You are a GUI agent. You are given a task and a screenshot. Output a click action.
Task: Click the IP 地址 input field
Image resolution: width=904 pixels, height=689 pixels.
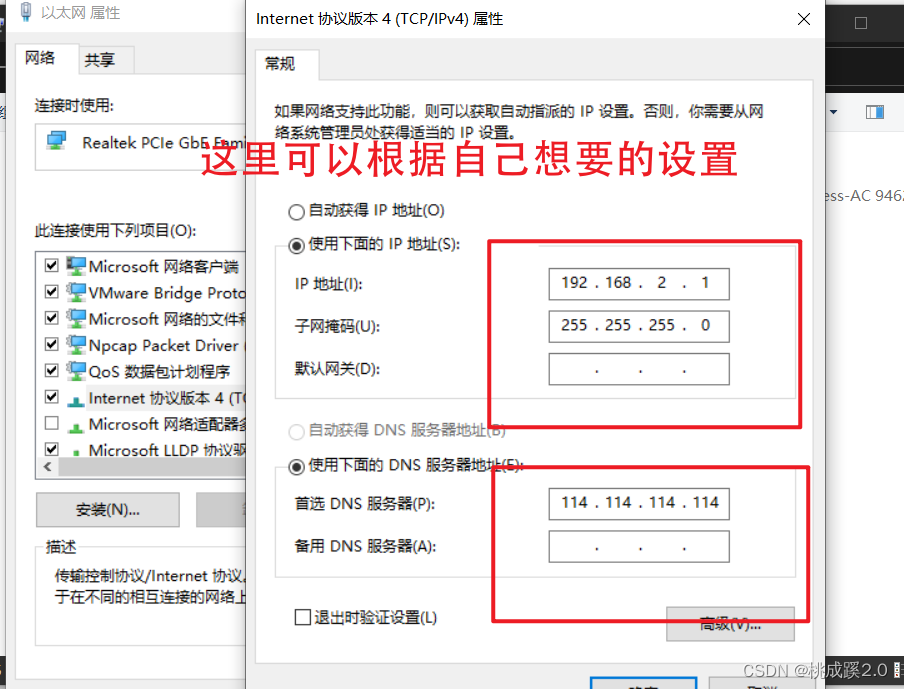pyautogui.click(x=639, y=284)
